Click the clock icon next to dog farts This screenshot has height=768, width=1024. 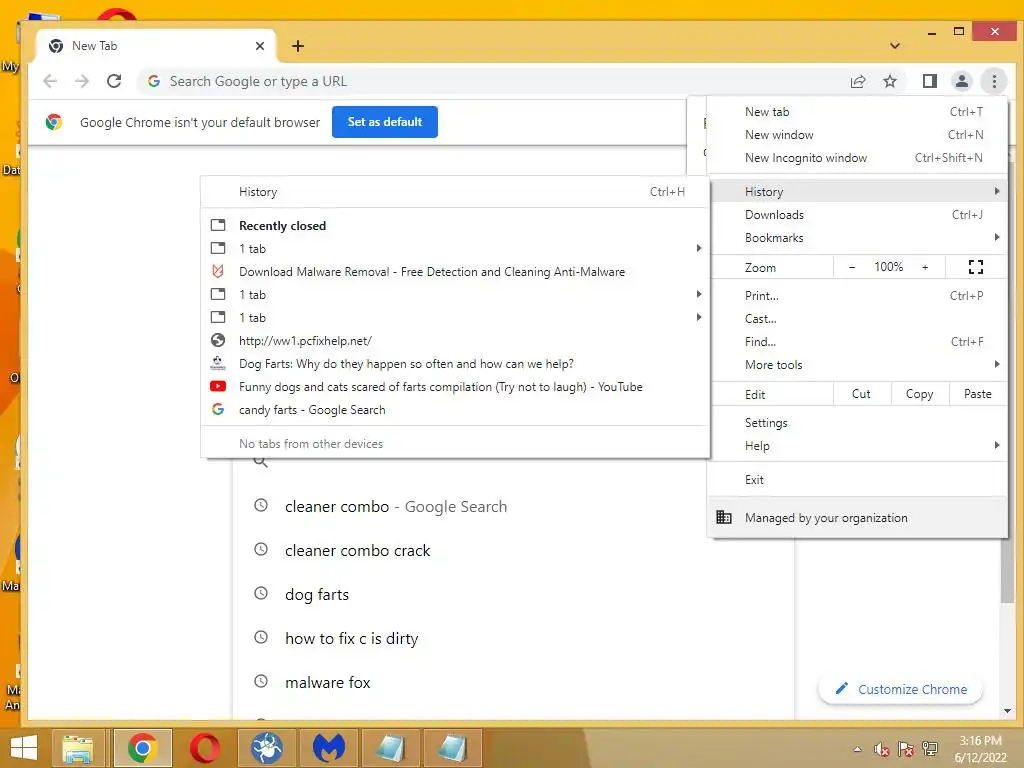tap(261, 593)
